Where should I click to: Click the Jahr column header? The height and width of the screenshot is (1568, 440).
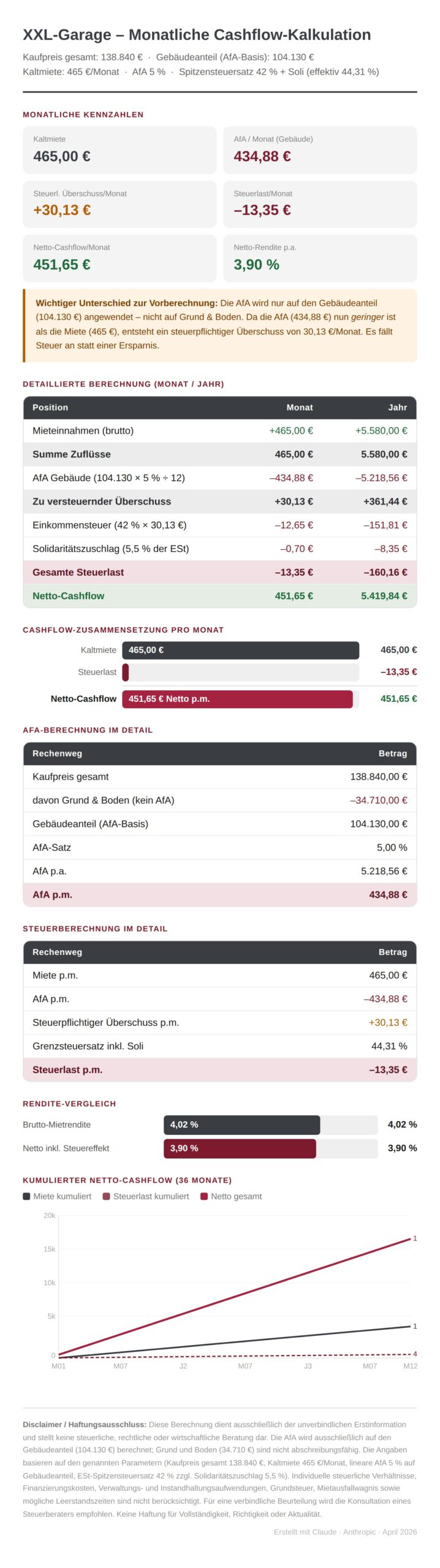coord(398,407)
